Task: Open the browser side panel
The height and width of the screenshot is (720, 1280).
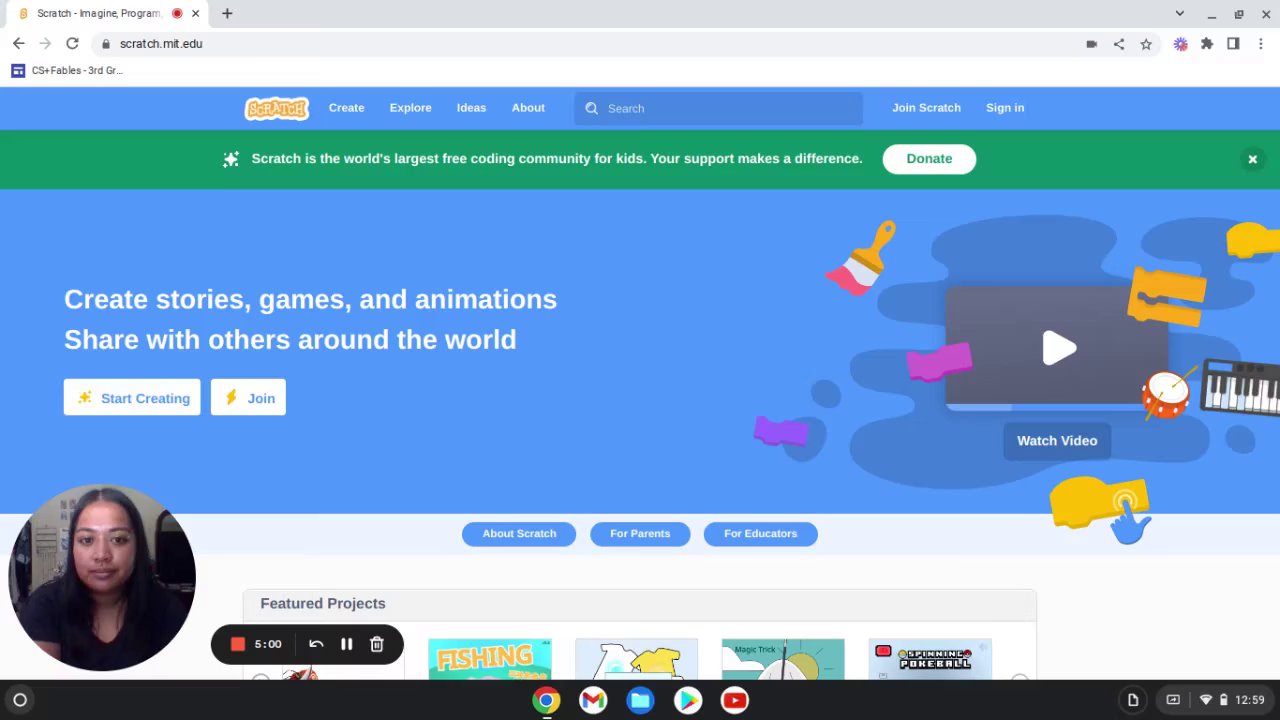Action: click(1233, 44)
